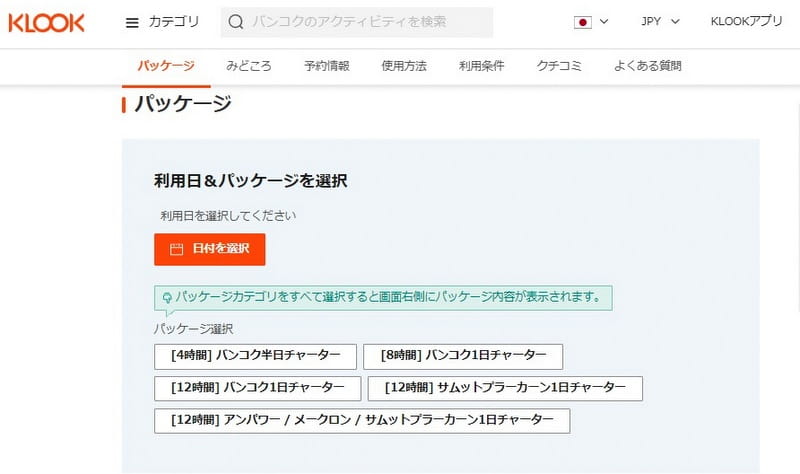The width and height of the screenshot is (800, 474).
Task: Click the KLOOK logo
Action: [47, 22]
